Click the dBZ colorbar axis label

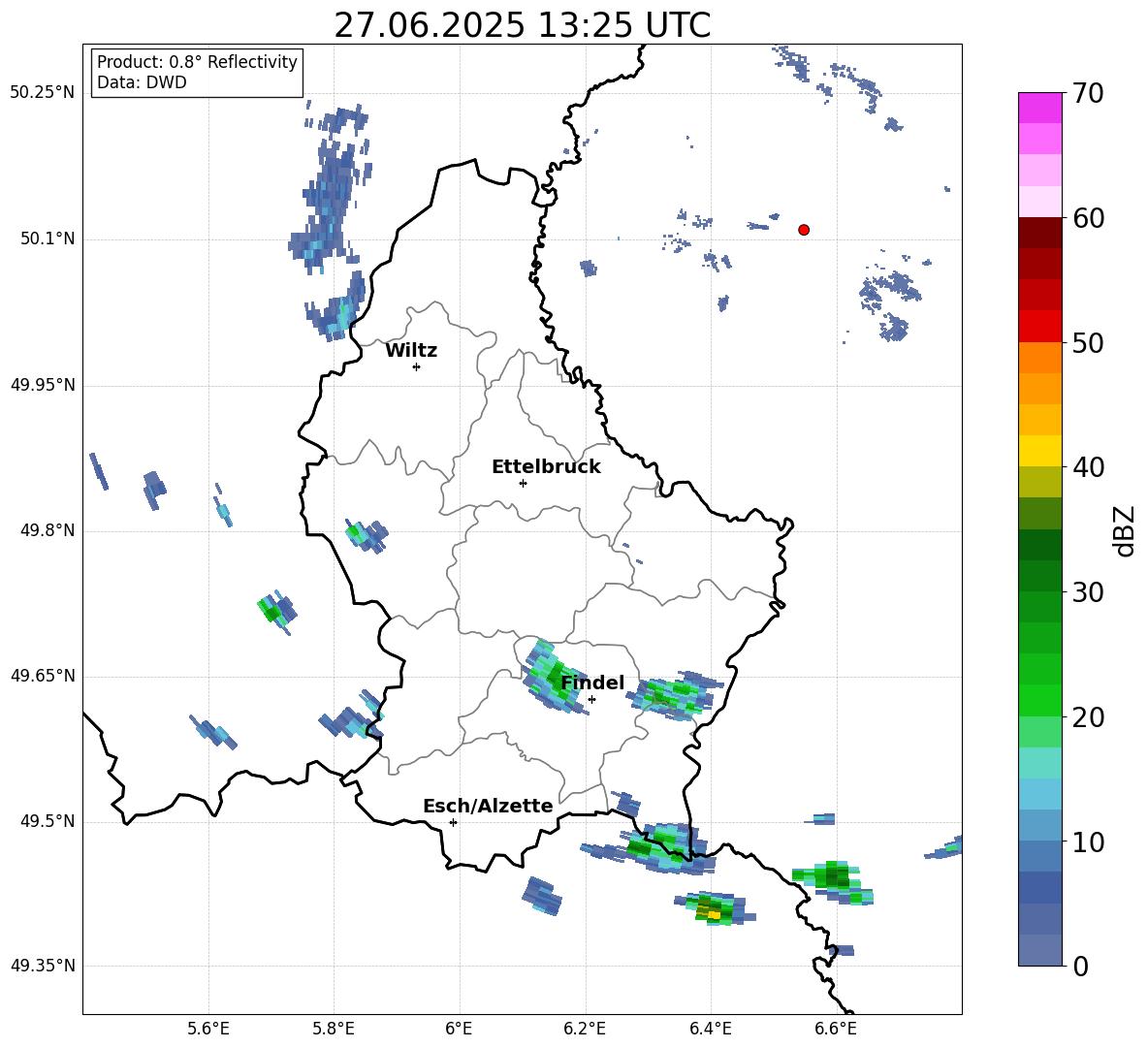pyautogui.click(x=1125, y=530)
